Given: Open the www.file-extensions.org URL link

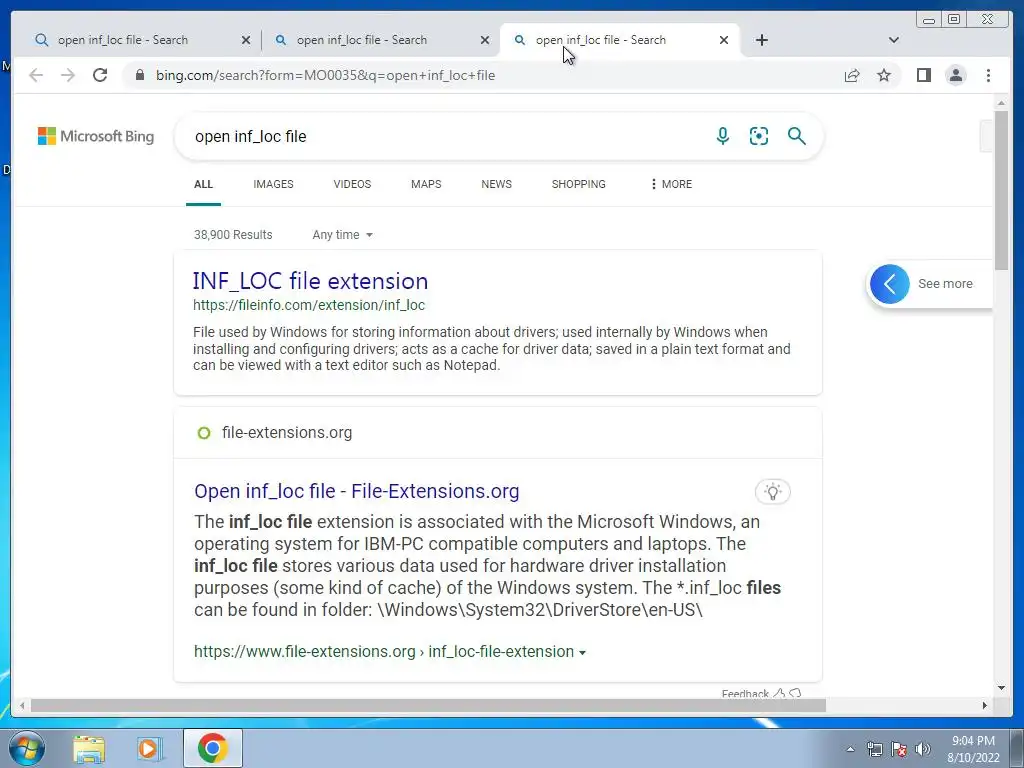Looking at the screenshot, I should click(384, 652).
